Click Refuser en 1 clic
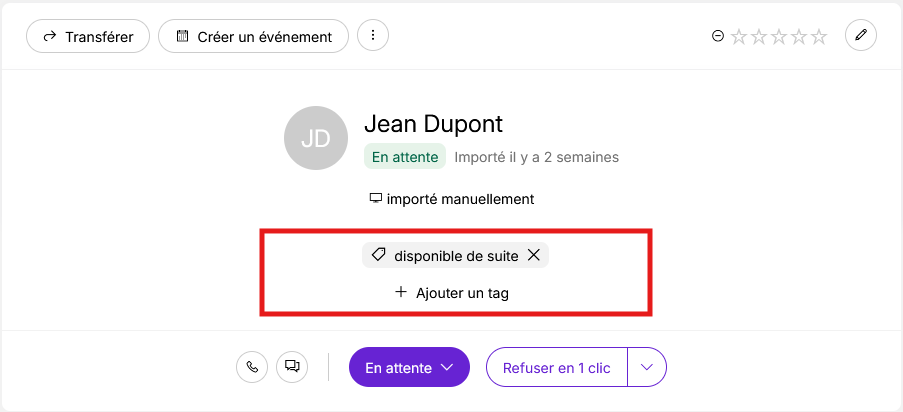The image size is (903, 412). click(556, 367)
